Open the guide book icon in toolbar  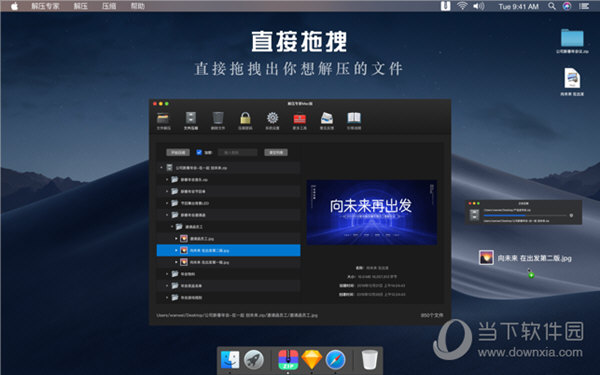[354, 118]
